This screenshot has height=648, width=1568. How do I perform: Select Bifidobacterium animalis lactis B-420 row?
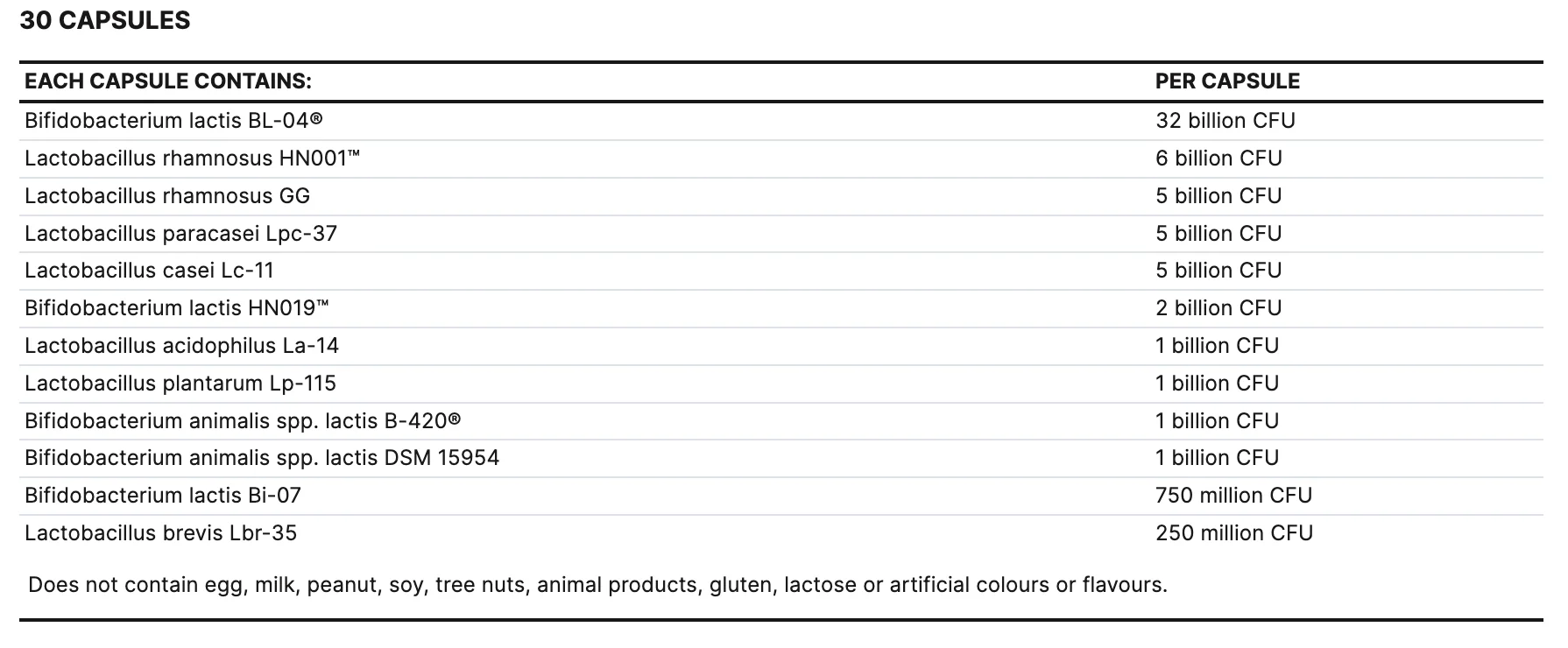click(781, 421)
